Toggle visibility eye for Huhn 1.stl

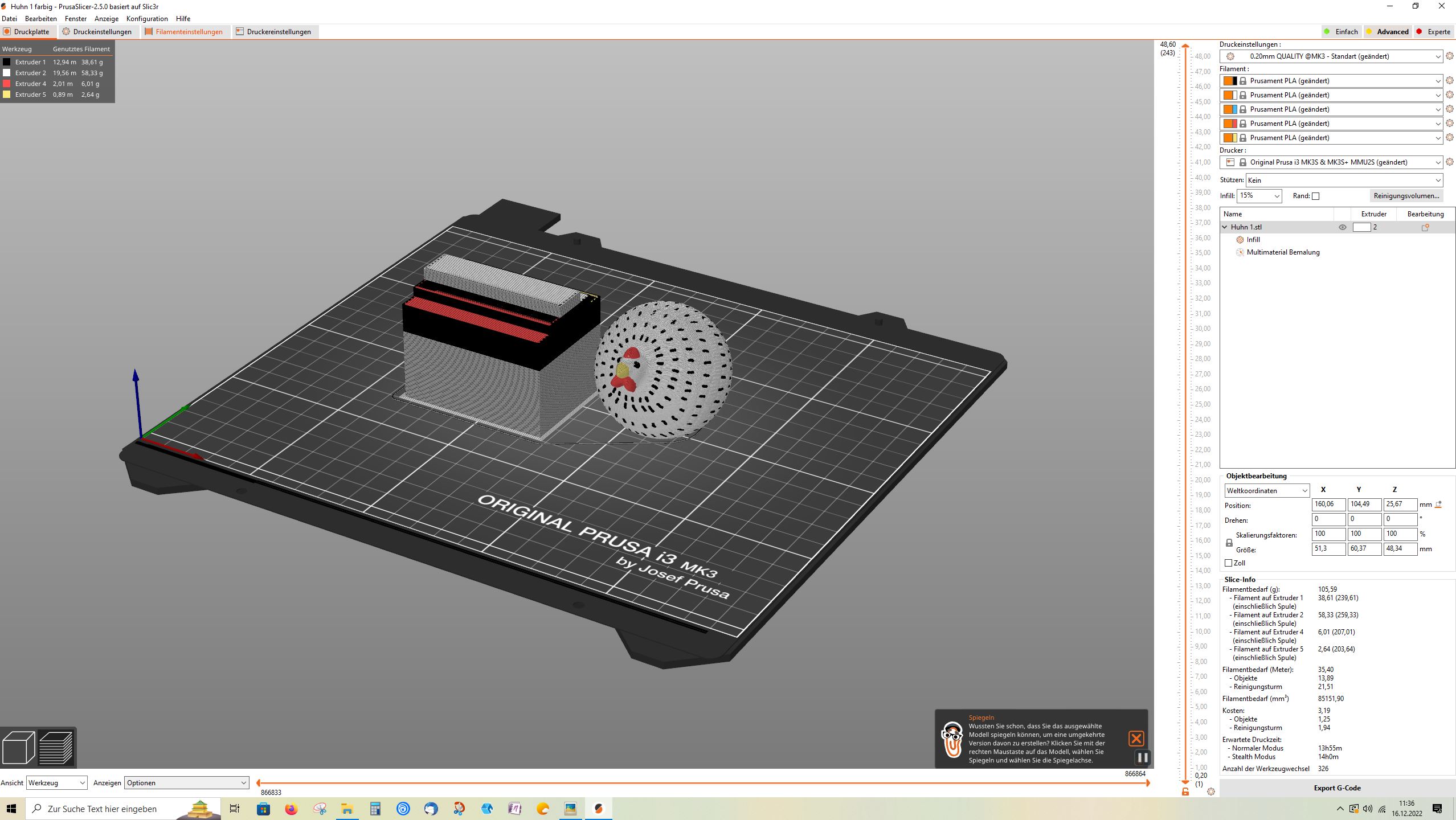[1343, 227]
